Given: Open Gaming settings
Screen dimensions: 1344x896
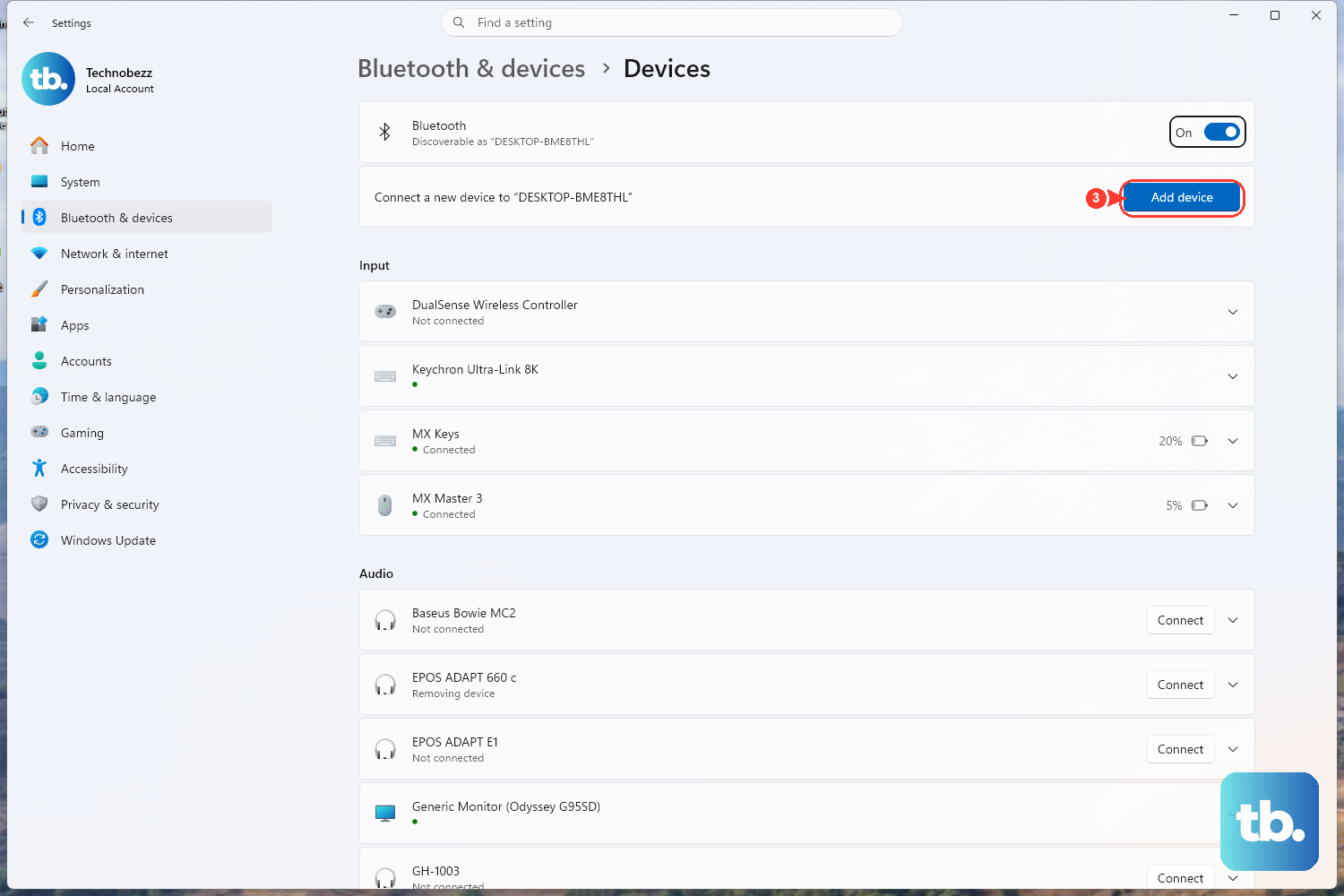Looking at the screenshot, I should [x=147, y=433].
